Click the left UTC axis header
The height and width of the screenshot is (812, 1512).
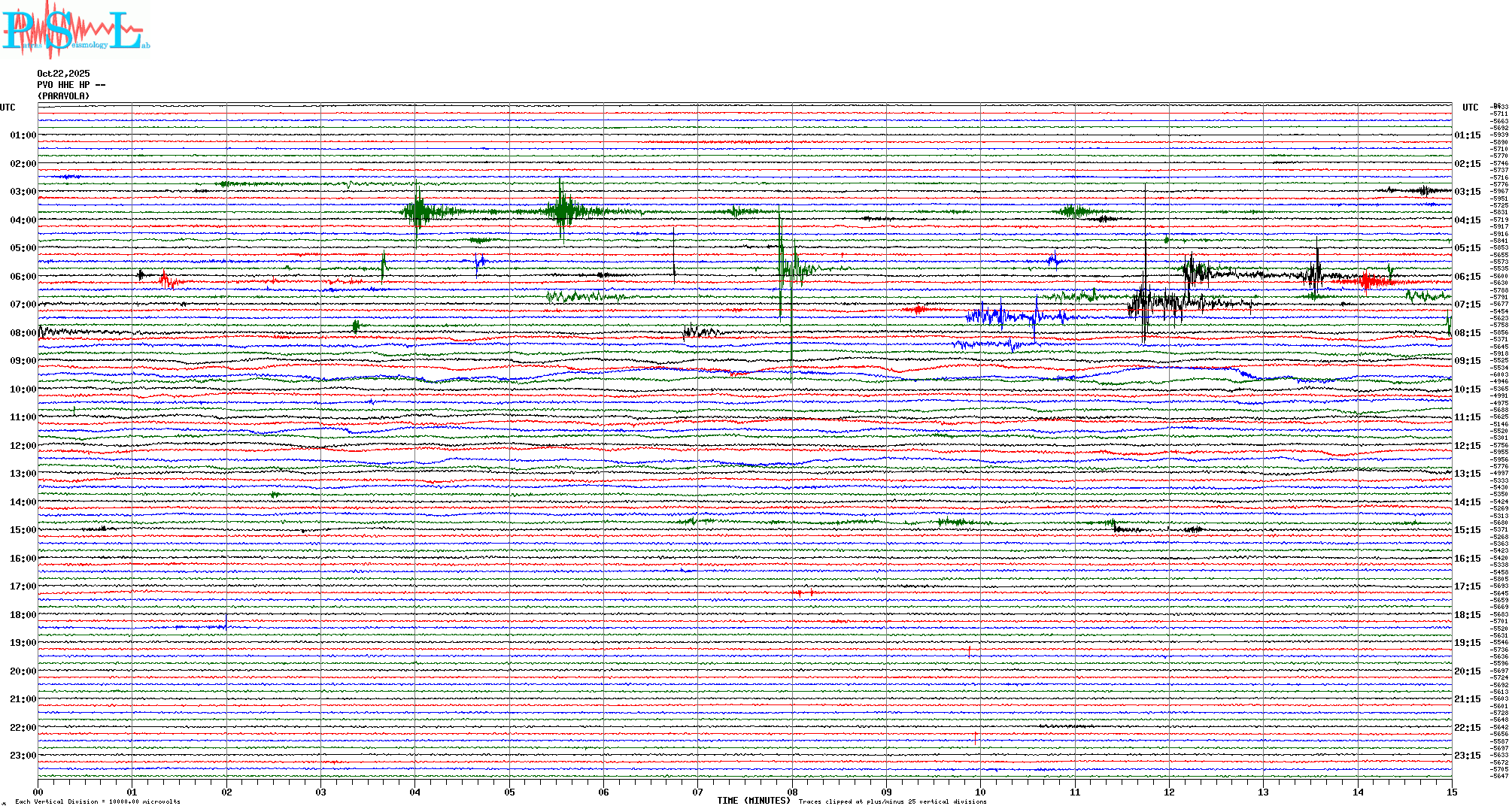coord(8,108)
